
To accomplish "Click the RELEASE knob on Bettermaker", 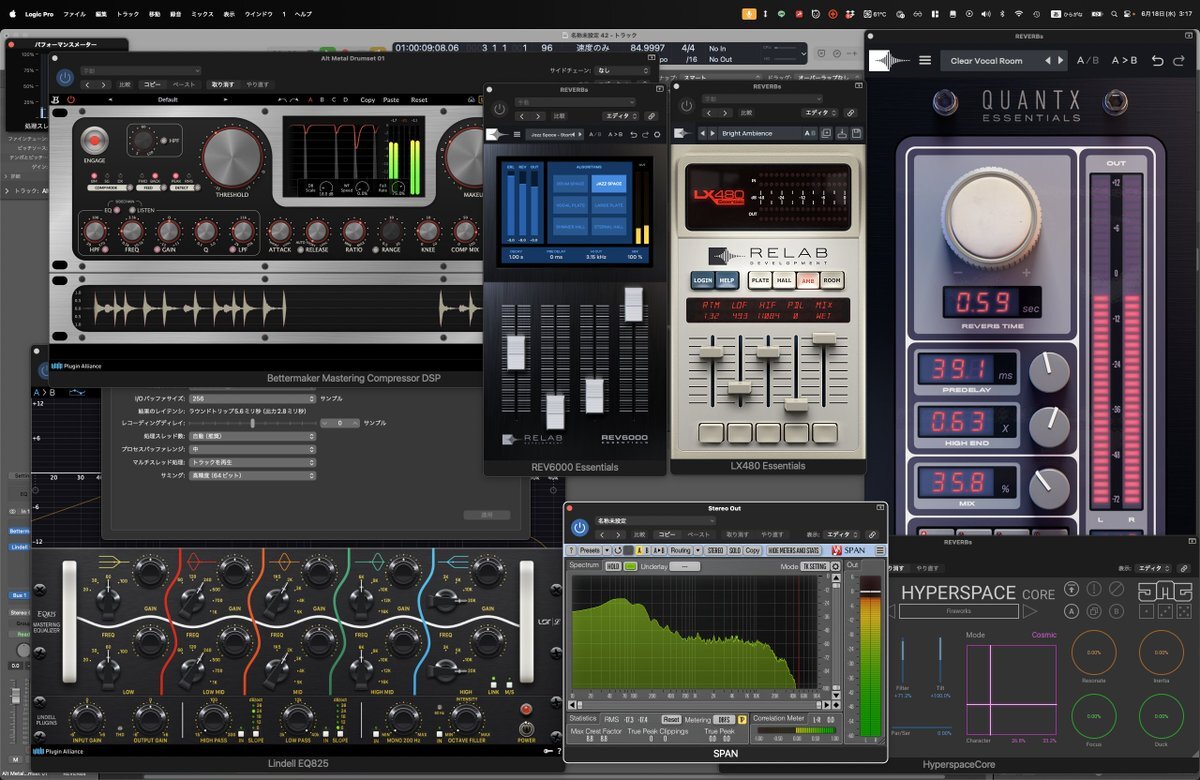I will 316,231.
